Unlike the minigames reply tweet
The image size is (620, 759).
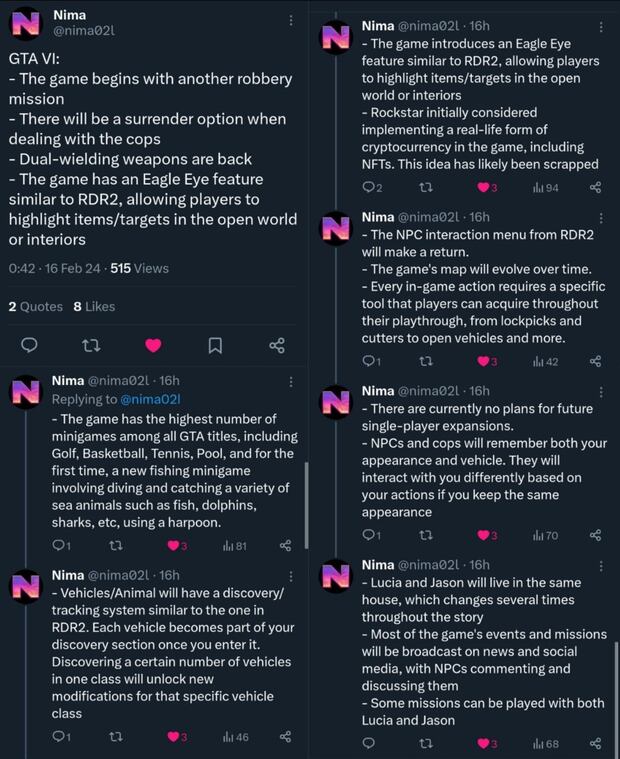pyautogui.click(x=176, y=546)
